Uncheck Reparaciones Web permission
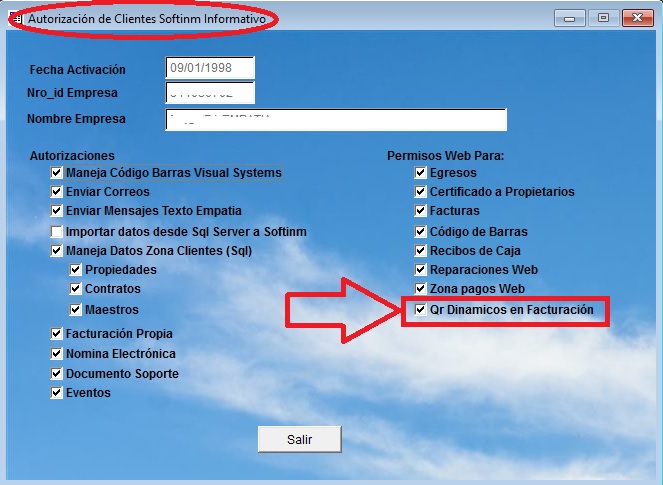This screenshot has height=485, width=663. pyautogui.click(x=420, y=270)
